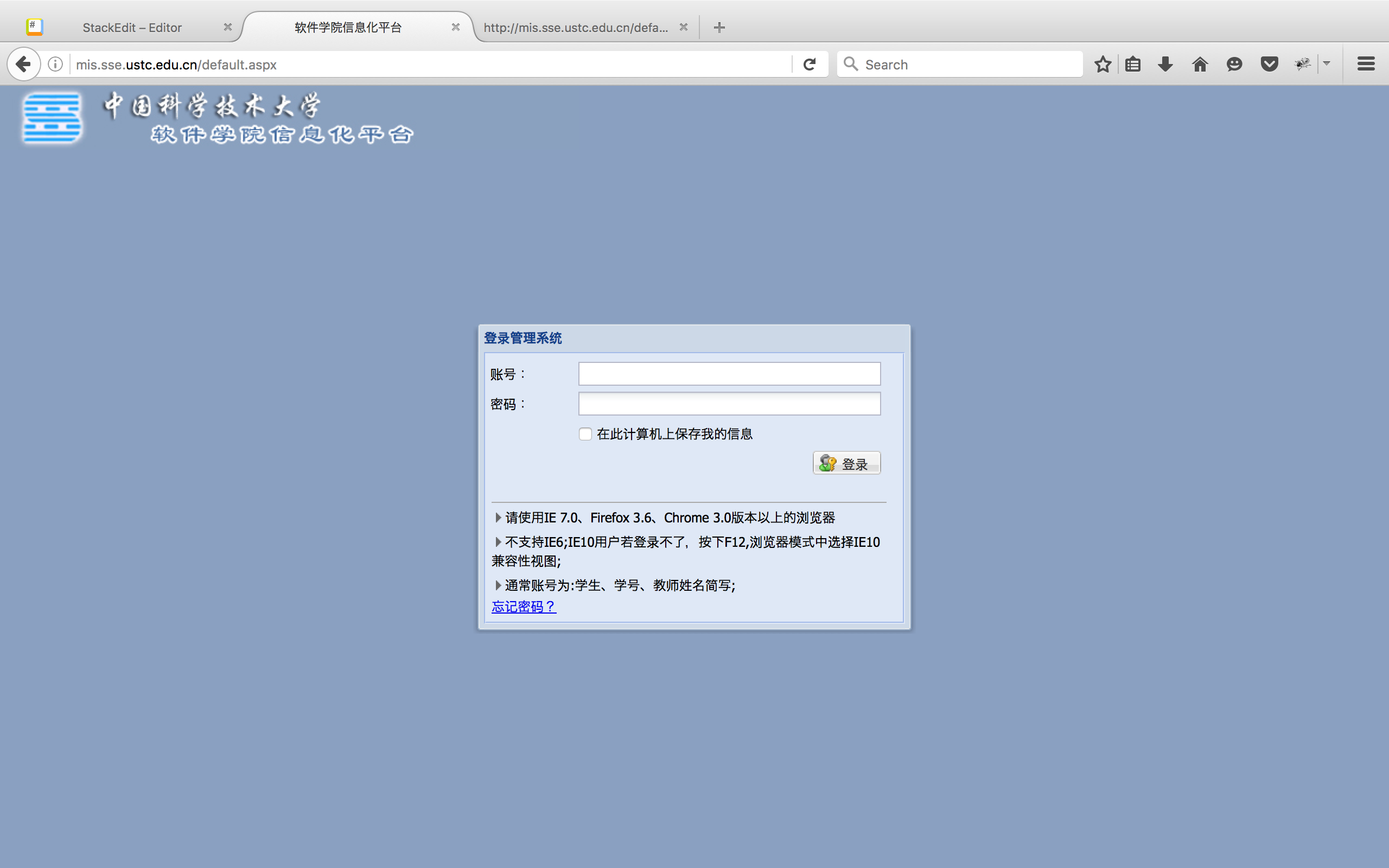This screenshot has width=1389, height=868.
Task: Open the 忘记密码? link
Action: click(523, 606)
